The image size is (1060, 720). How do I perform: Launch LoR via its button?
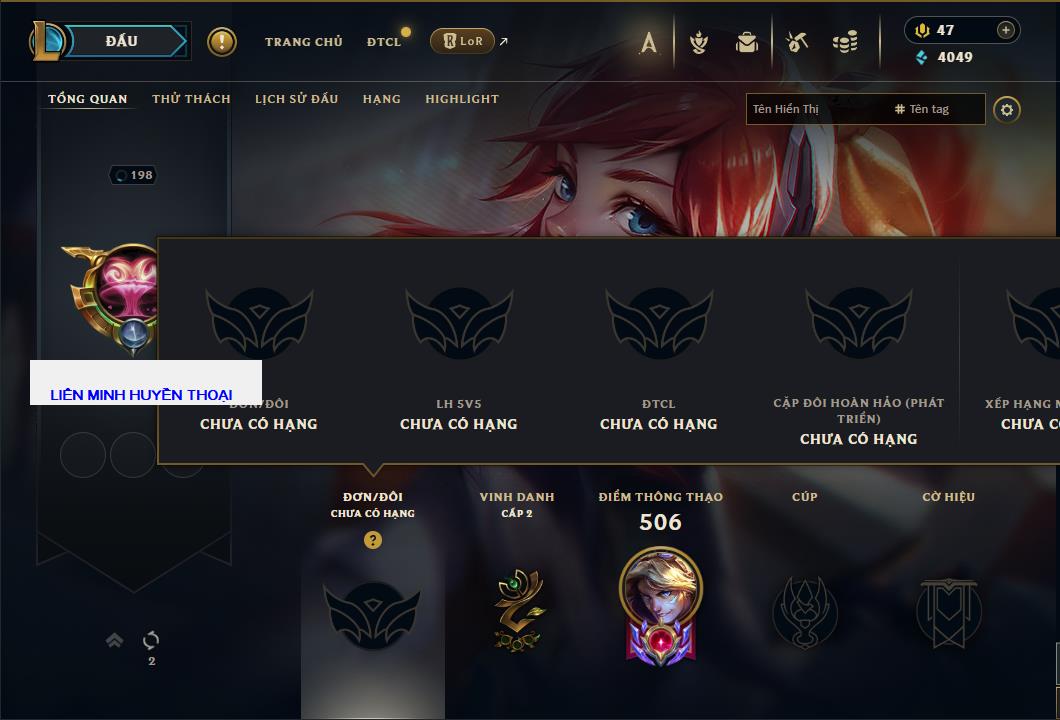pyautogui.click(x=463, y=41)
